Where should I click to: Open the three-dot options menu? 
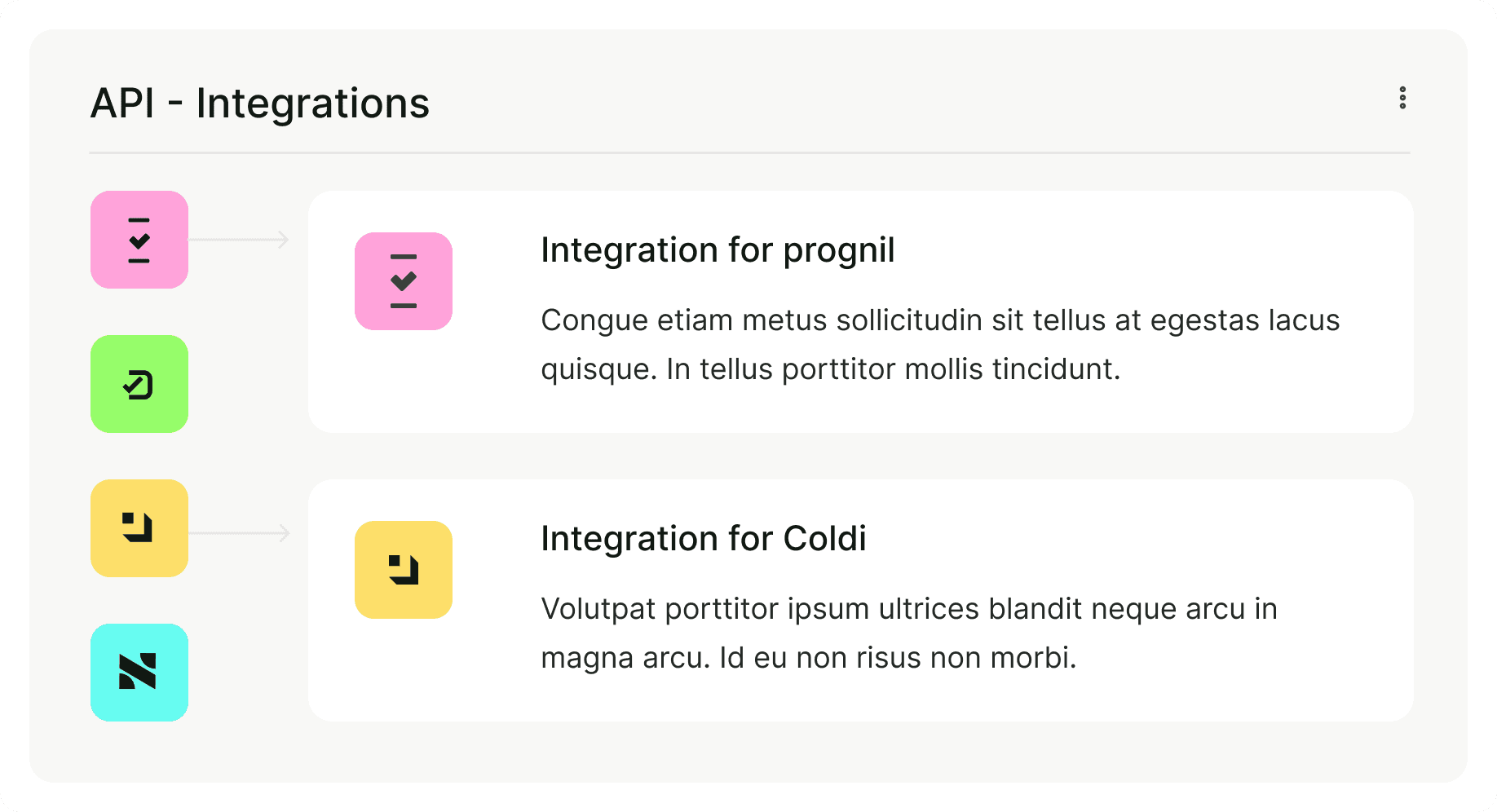(x=1402, y=98)
